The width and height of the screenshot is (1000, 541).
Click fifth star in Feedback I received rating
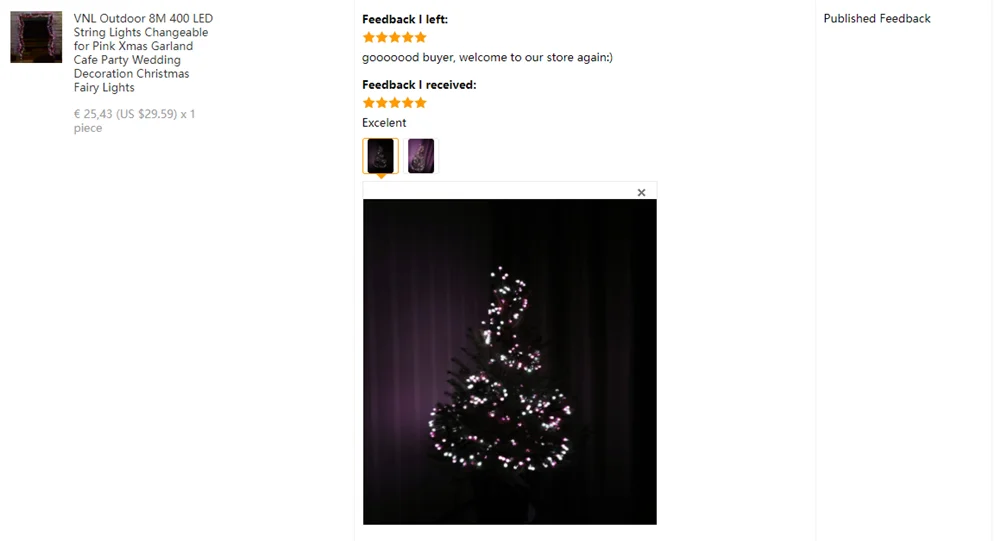pyautogui.click(x=420, y=103)
